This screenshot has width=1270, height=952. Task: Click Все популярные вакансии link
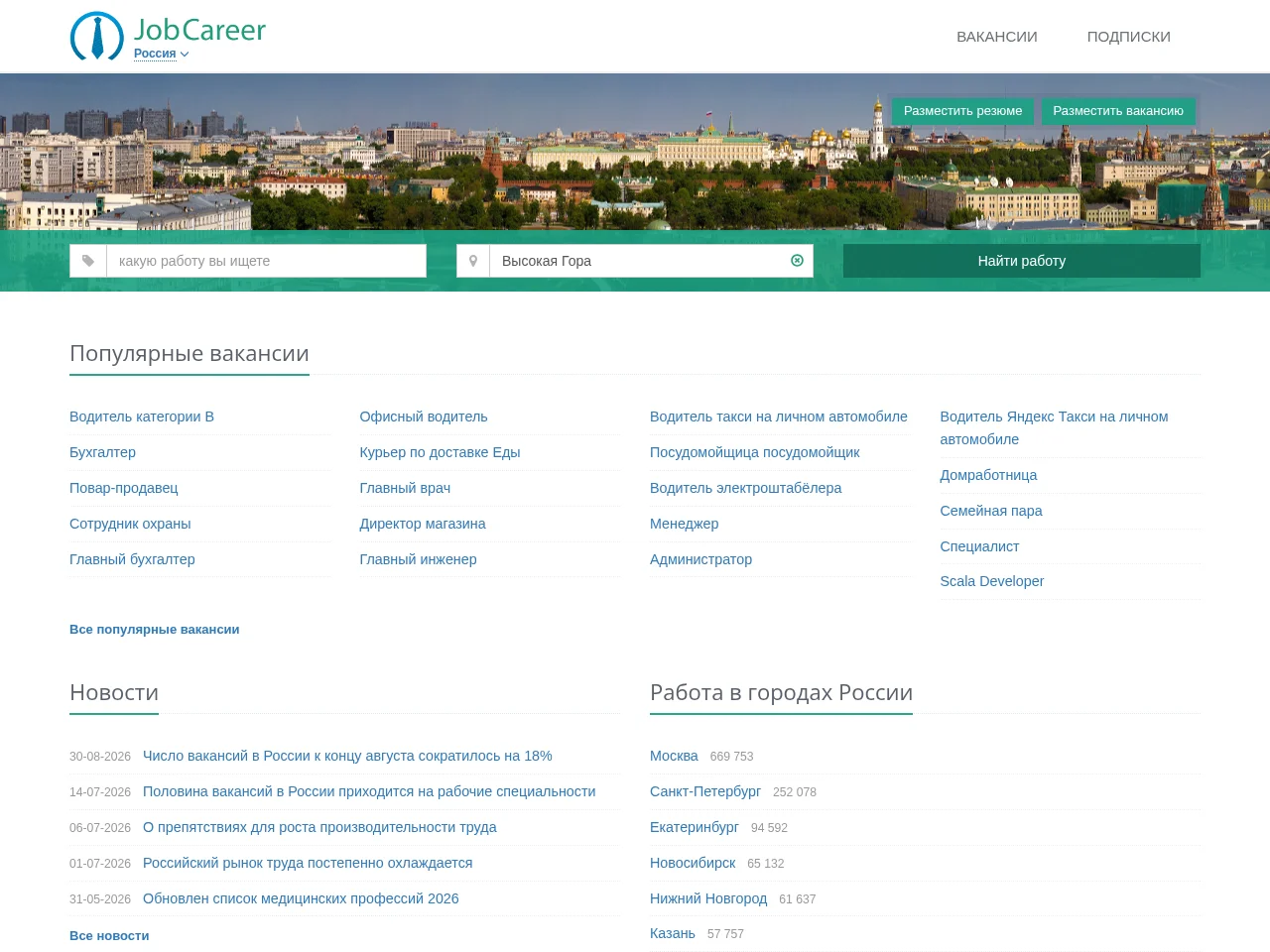coord(154,630)
